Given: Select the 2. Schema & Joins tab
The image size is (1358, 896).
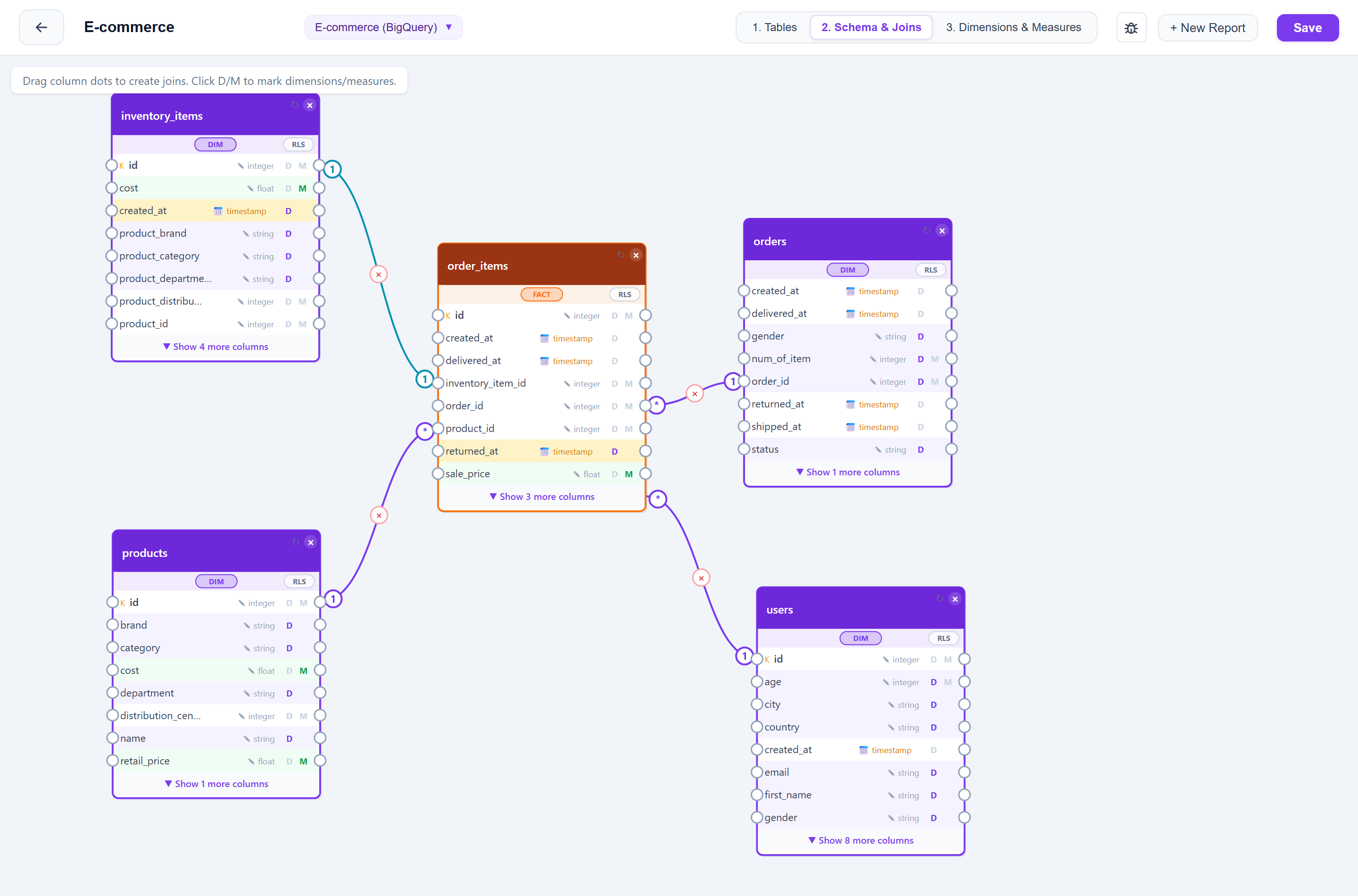Looking at the screenshot, I should tap(871, 27).
